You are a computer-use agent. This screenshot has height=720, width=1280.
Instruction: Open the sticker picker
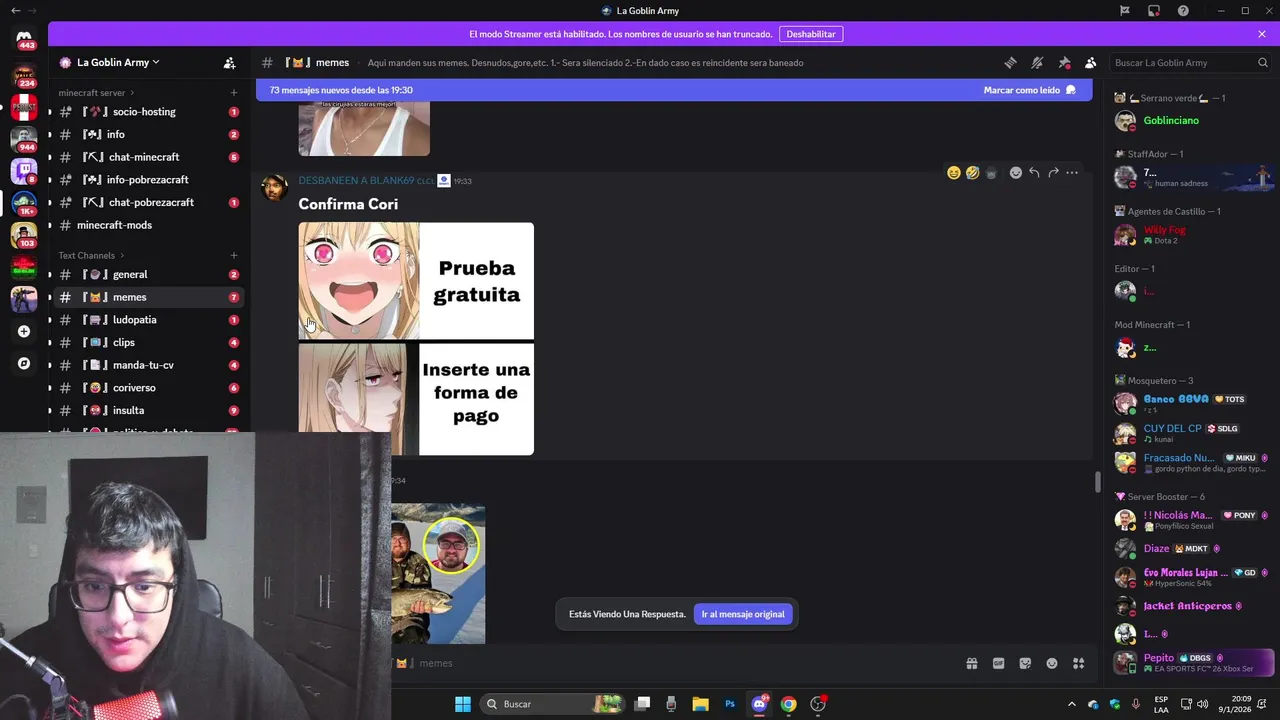(1025, 663)
